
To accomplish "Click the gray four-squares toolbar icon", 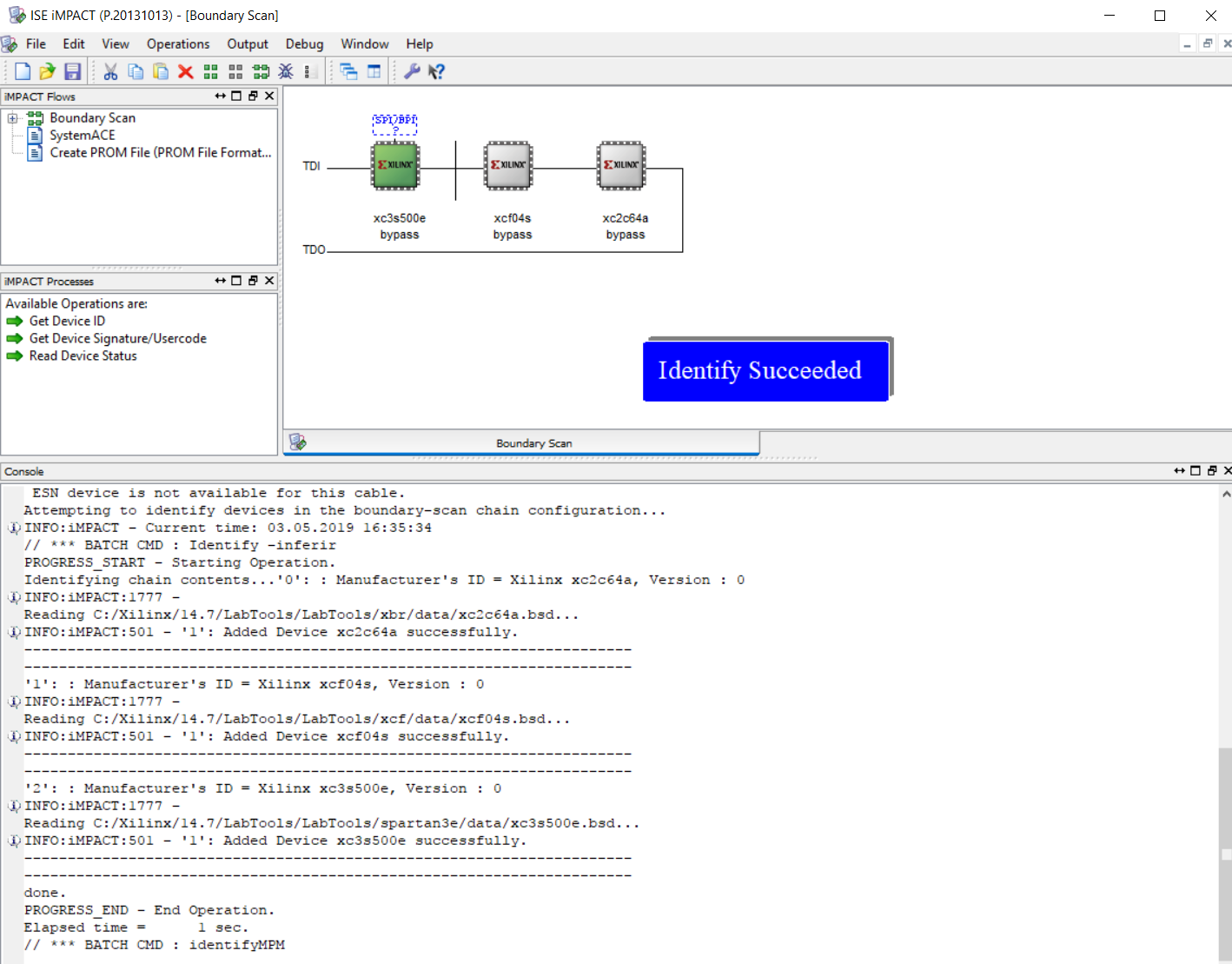I will [235, 71].
